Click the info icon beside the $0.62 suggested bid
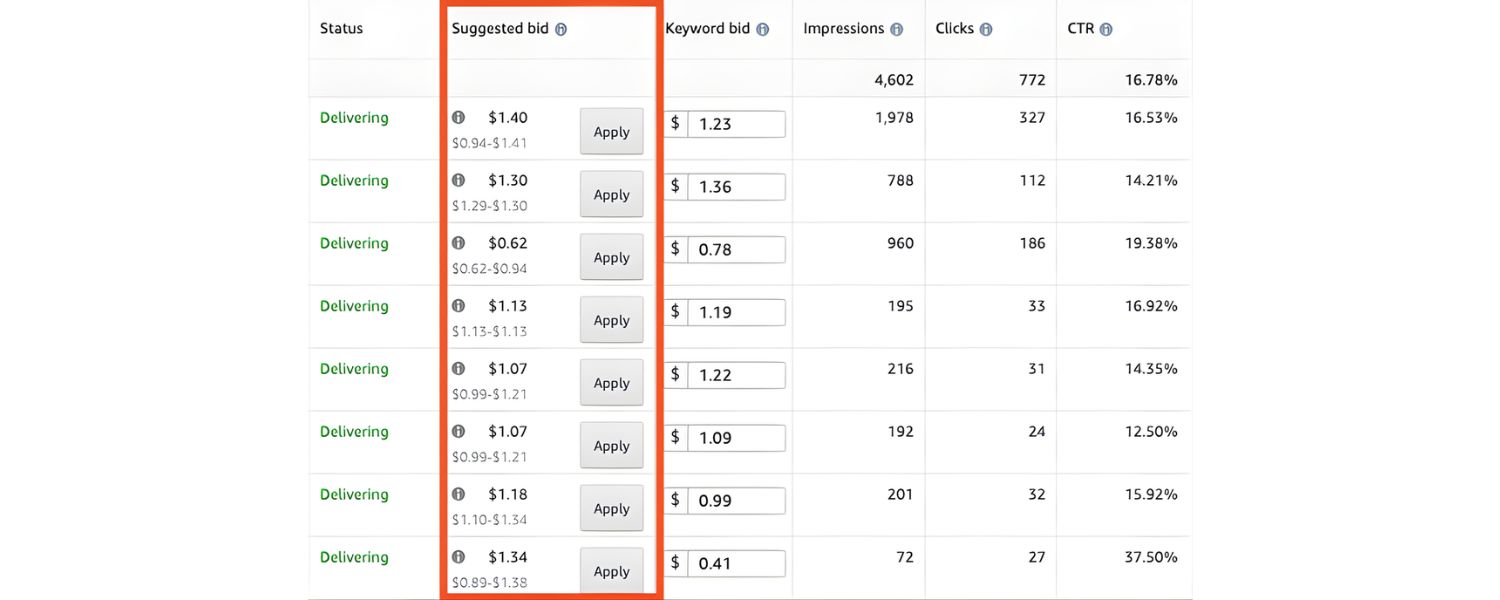This screenshot has height=600, width=1500. click(459, 243)
